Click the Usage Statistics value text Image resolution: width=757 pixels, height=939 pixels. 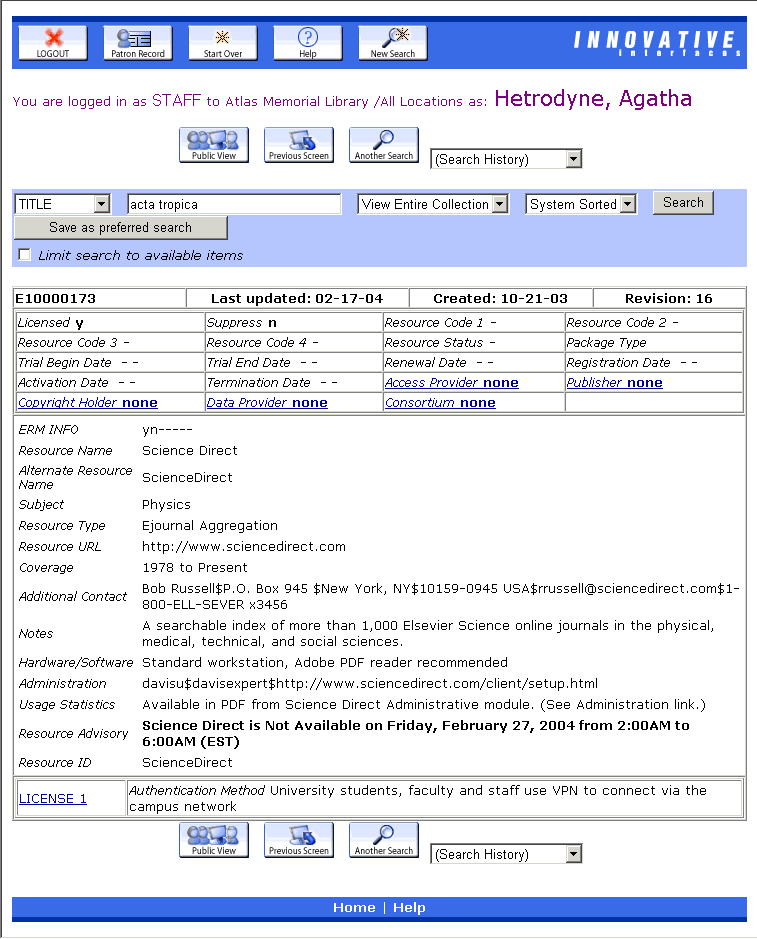click(423, 704)
